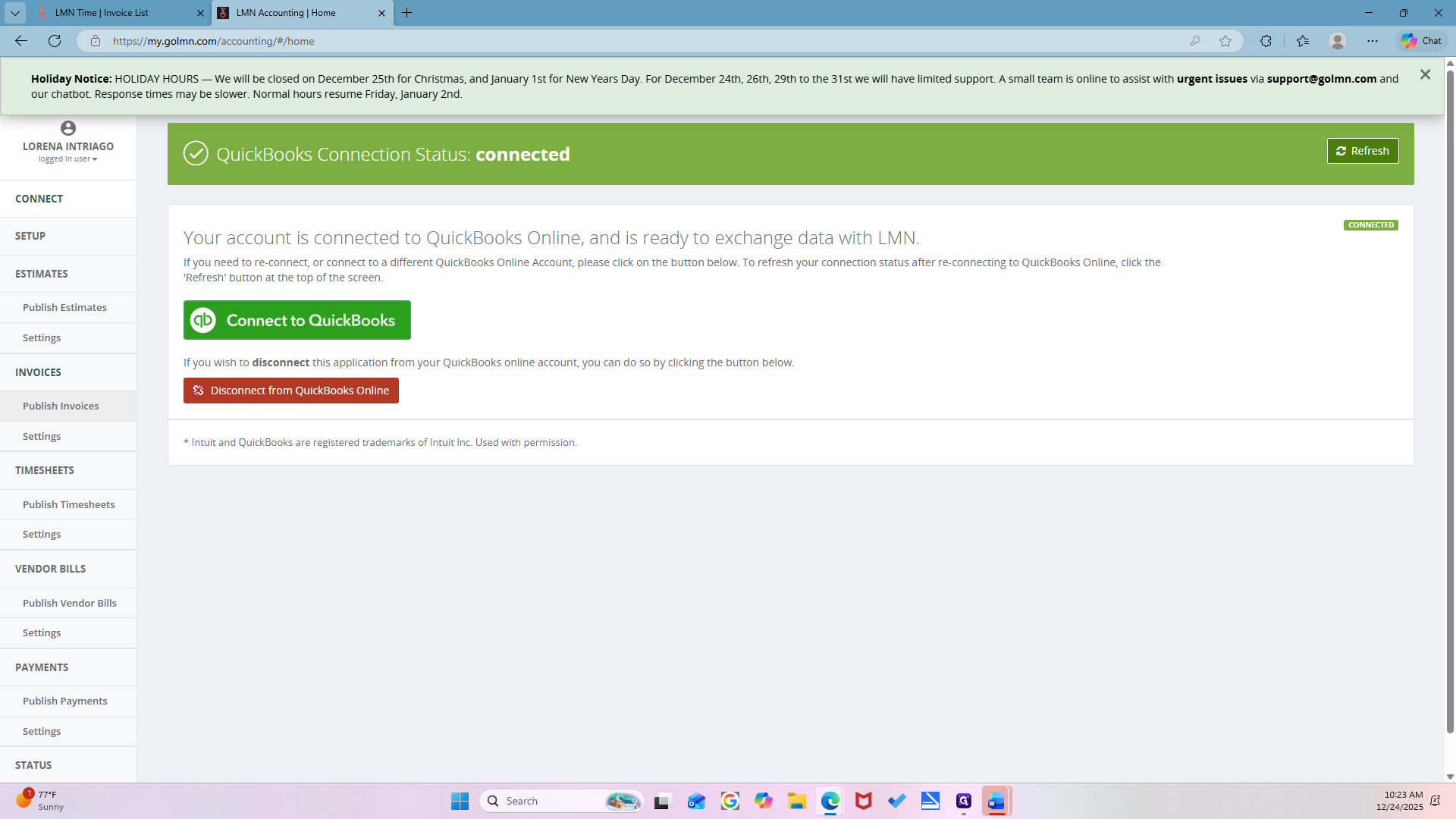Image resolution: width=1456 pixels, height=819 pixels.
Task: Go to Publish Invoices
Action: point(68,406)
